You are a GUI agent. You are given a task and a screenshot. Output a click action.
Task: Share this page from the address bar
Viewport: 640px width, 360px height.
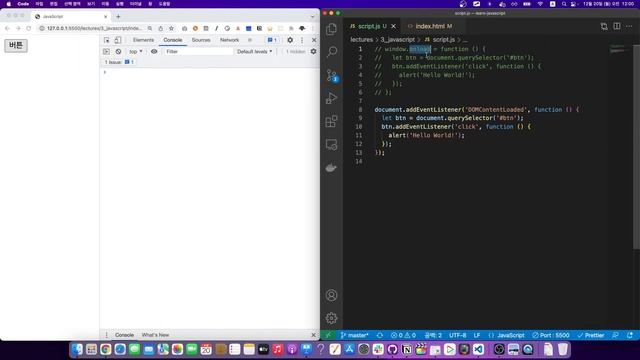point(160,28)
